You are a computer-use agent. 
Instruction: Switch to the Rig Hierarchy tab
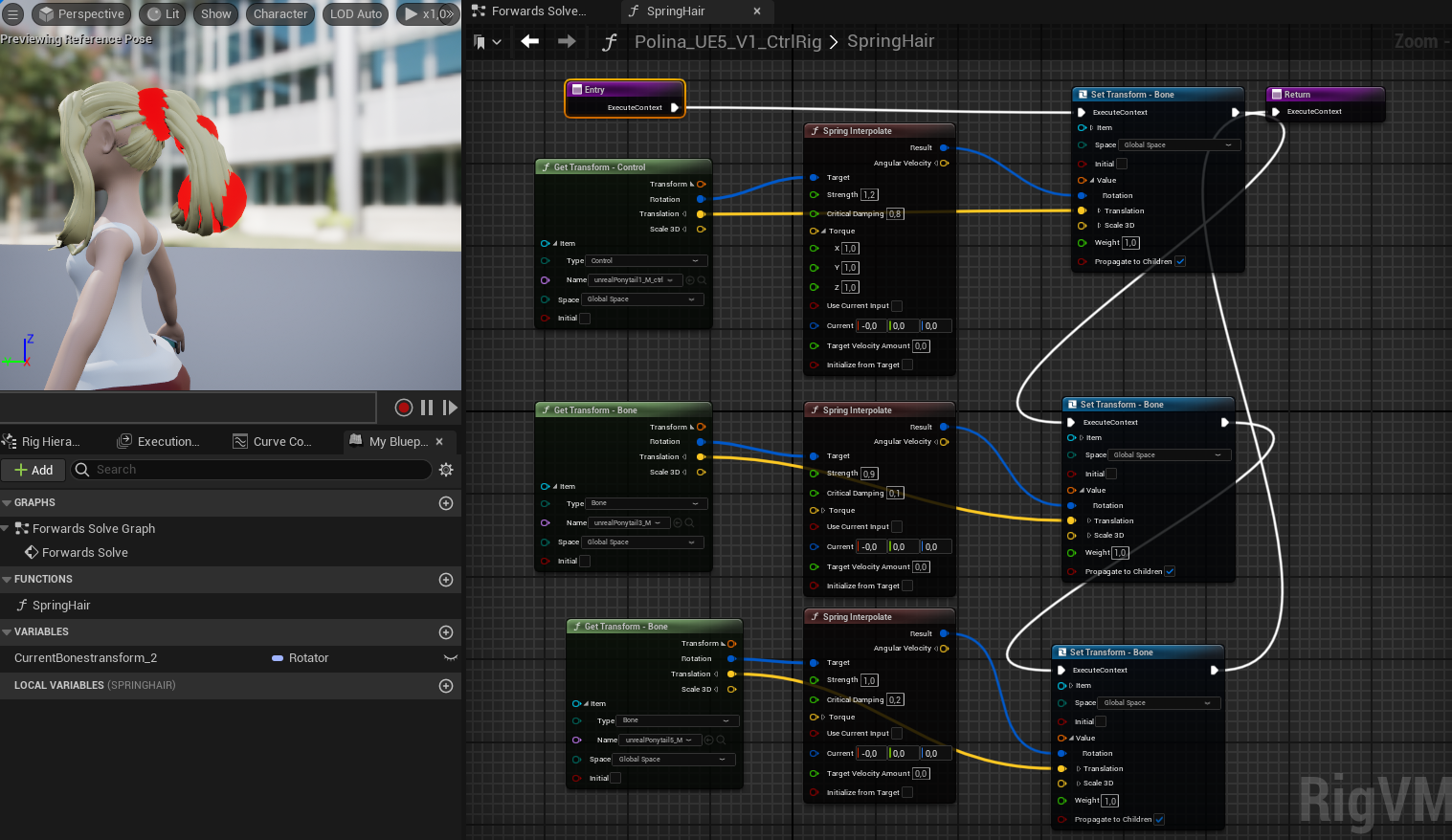point(43,442)
